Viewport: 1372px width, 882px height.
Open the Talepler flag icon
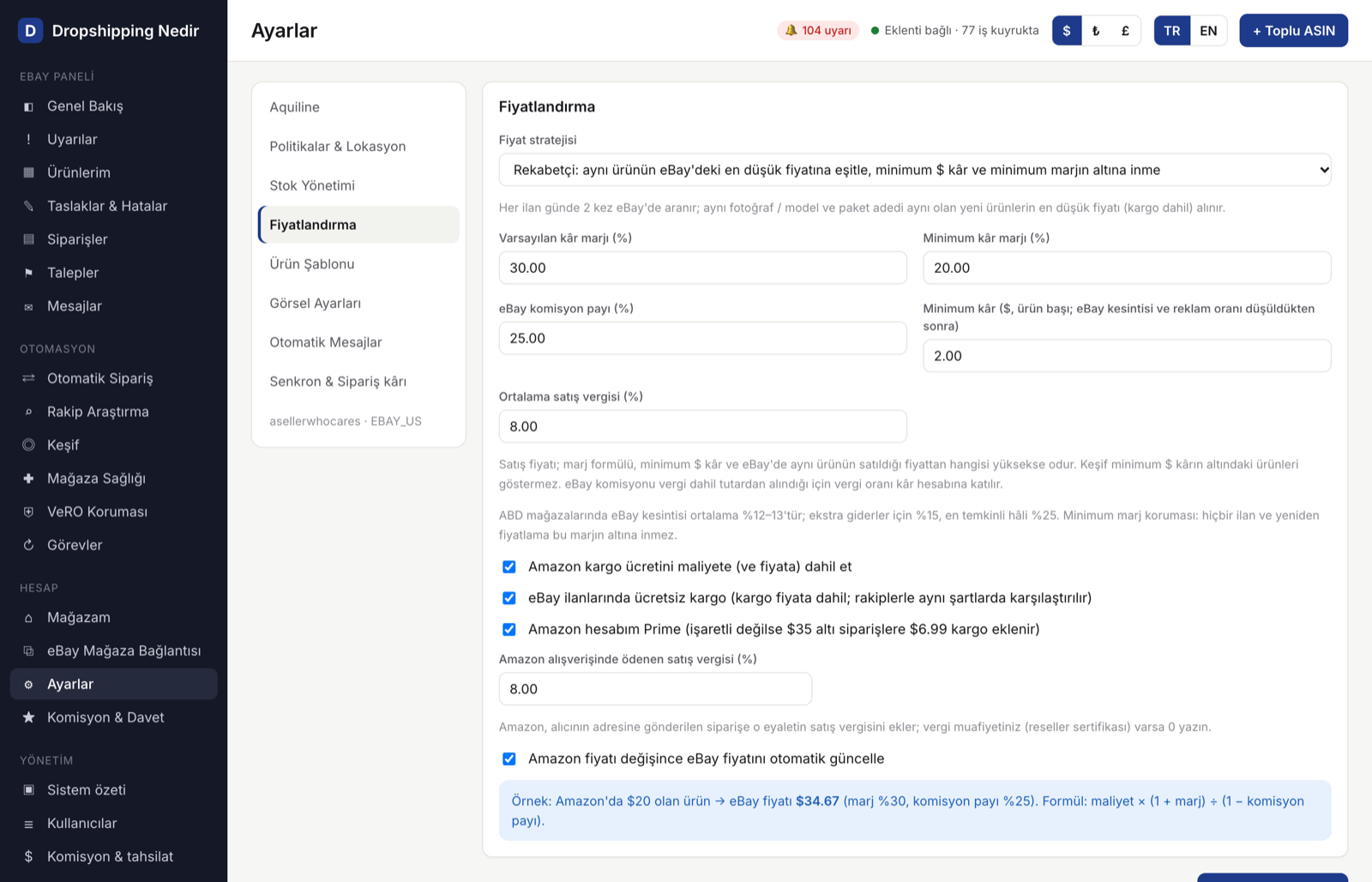[28, 273]
